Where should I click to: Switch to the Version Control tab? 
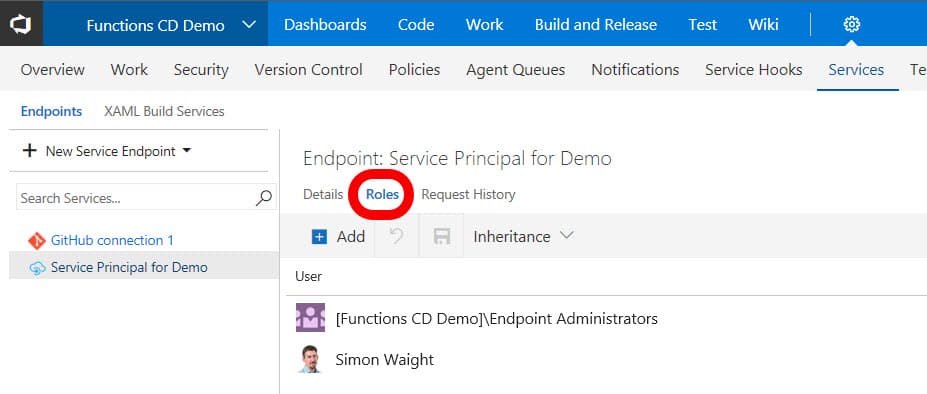309,70
